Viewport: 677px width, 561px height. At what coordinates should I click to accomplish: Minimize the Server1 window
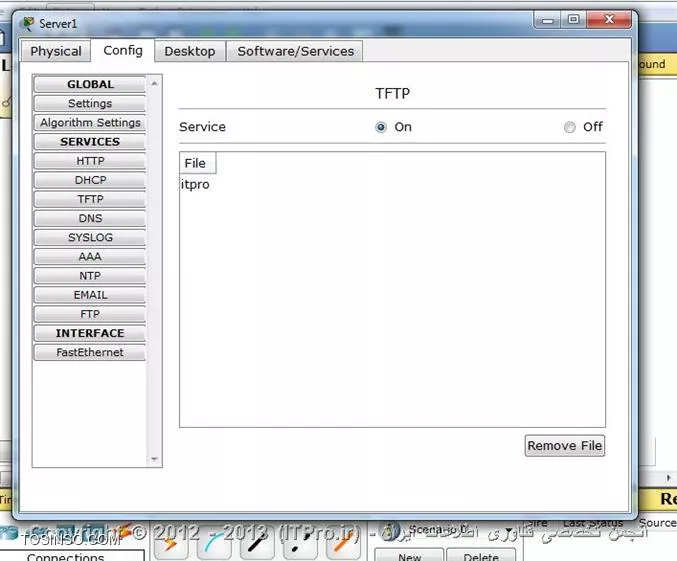[547, 20]
